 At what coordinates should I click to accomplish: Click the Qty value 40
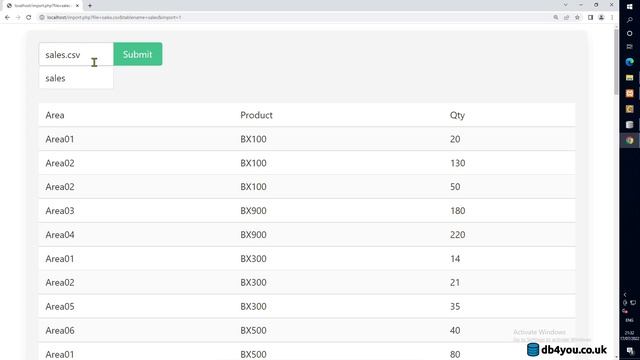pyautogui.click(x=455, y=331)
